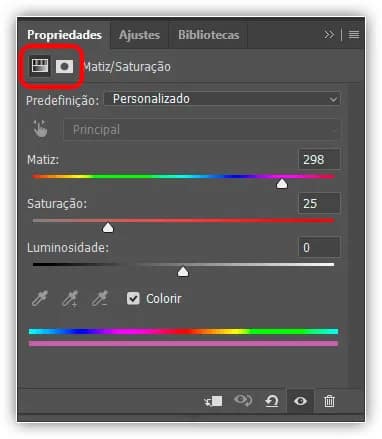Switch to the Ajustes tab
The image size is (382, 439).
[139, 35]
